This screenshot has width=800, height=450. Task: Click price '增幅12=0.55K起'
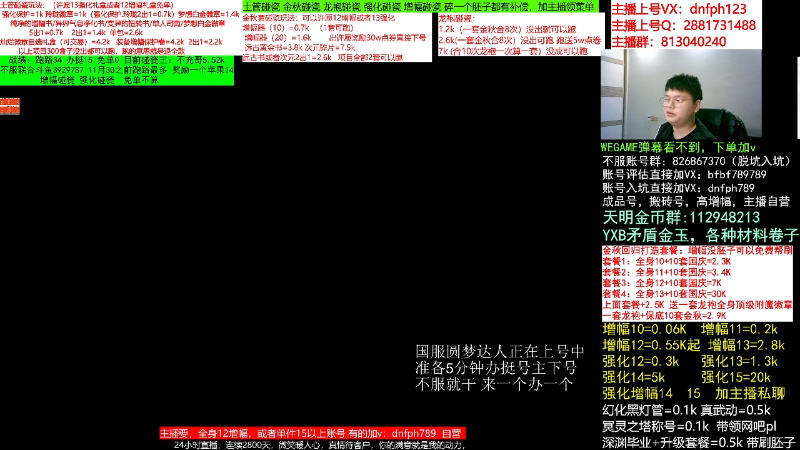pos(651,345)
